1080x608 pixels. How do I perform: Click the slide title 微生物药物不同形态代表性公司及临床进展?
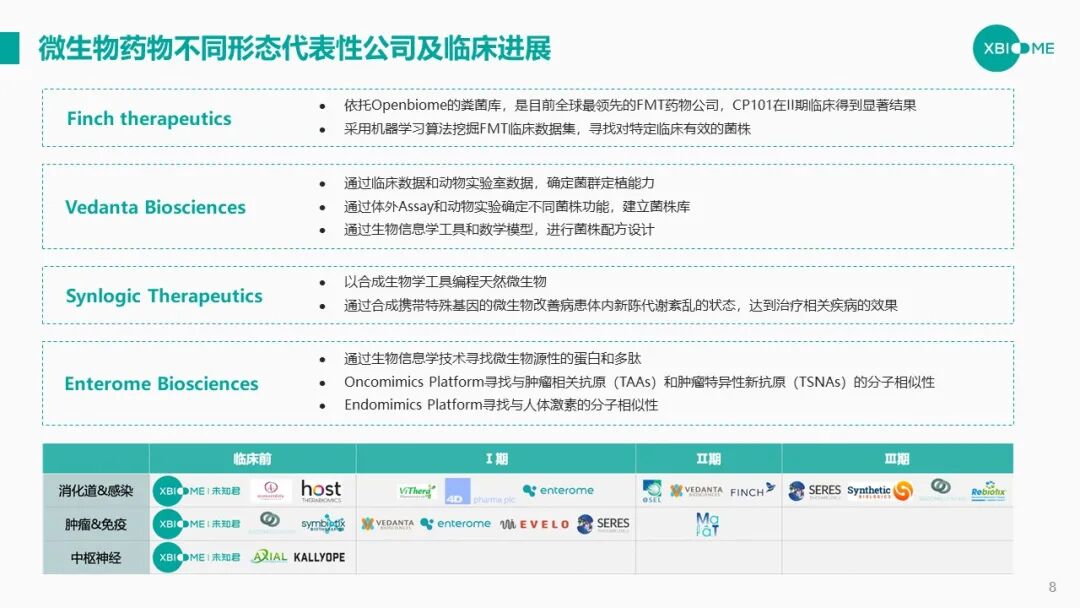pos(295,48)
